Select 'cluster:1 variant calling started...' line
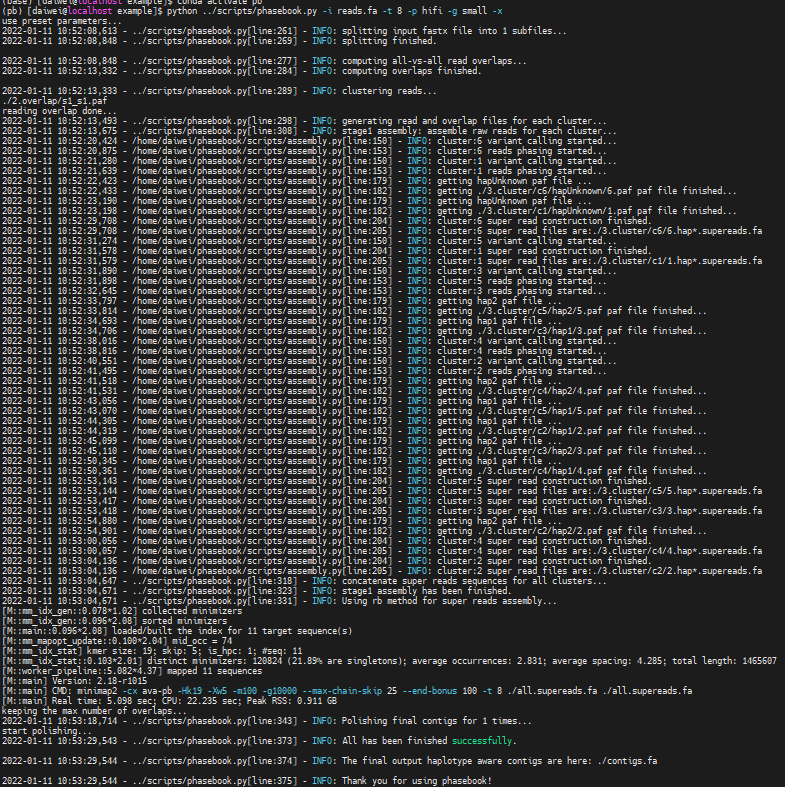This screenshot has width=785, height=787. point(309,162)
